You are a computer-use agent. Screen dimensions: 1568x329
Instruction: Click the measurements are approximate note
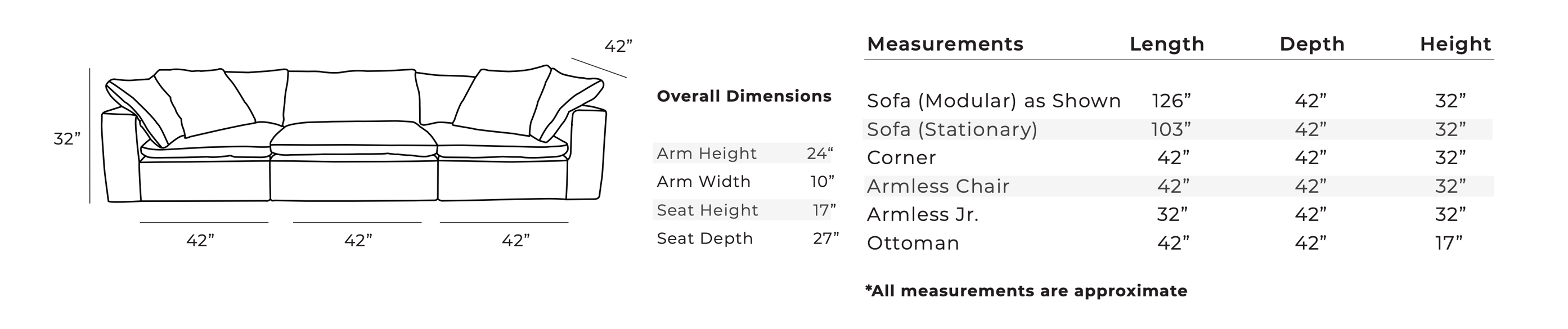click(1026, 291)
